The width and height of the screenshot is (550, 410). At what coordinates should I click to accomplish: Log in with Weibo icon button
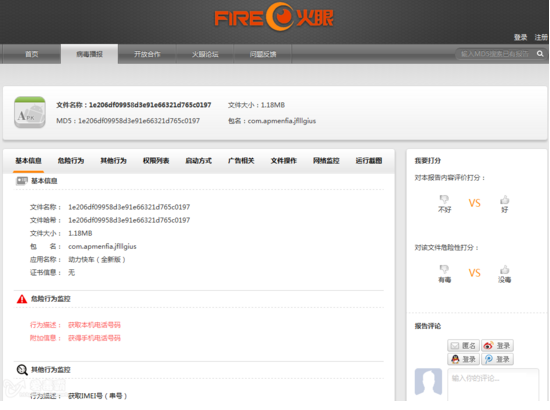(497, 346)
